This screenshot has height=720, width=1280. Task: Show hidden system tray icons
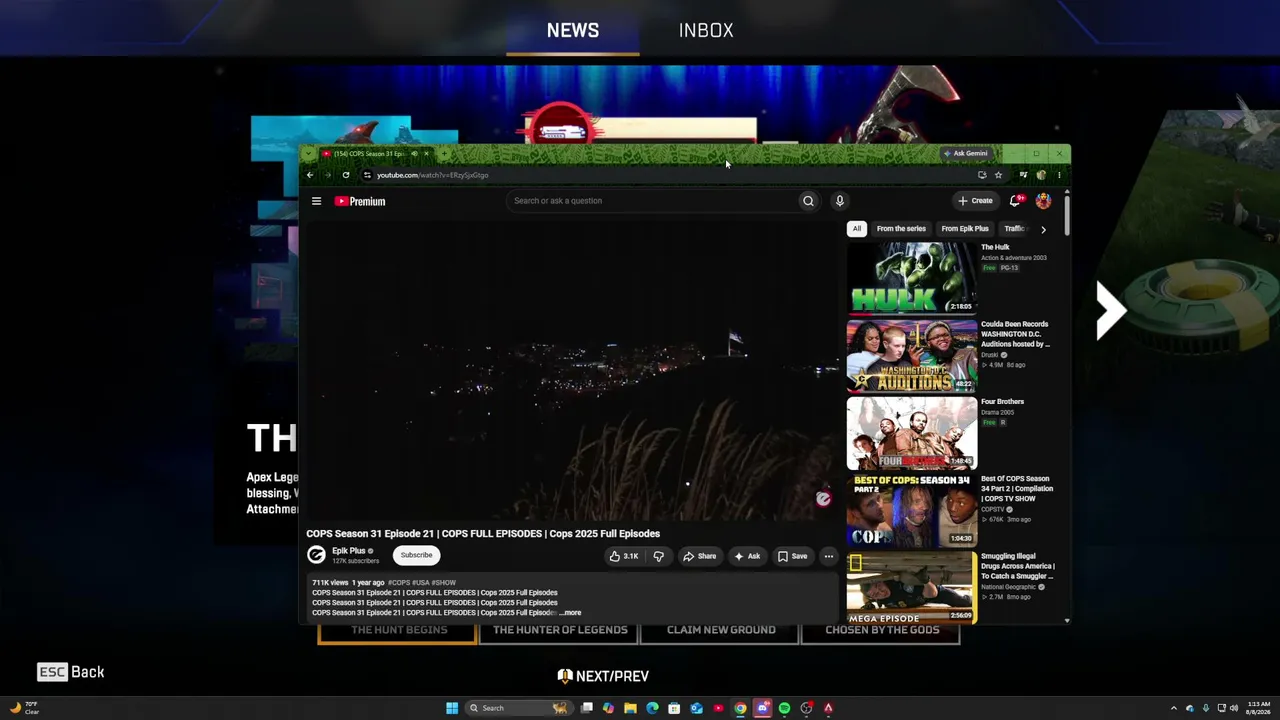click(1174, 708)
